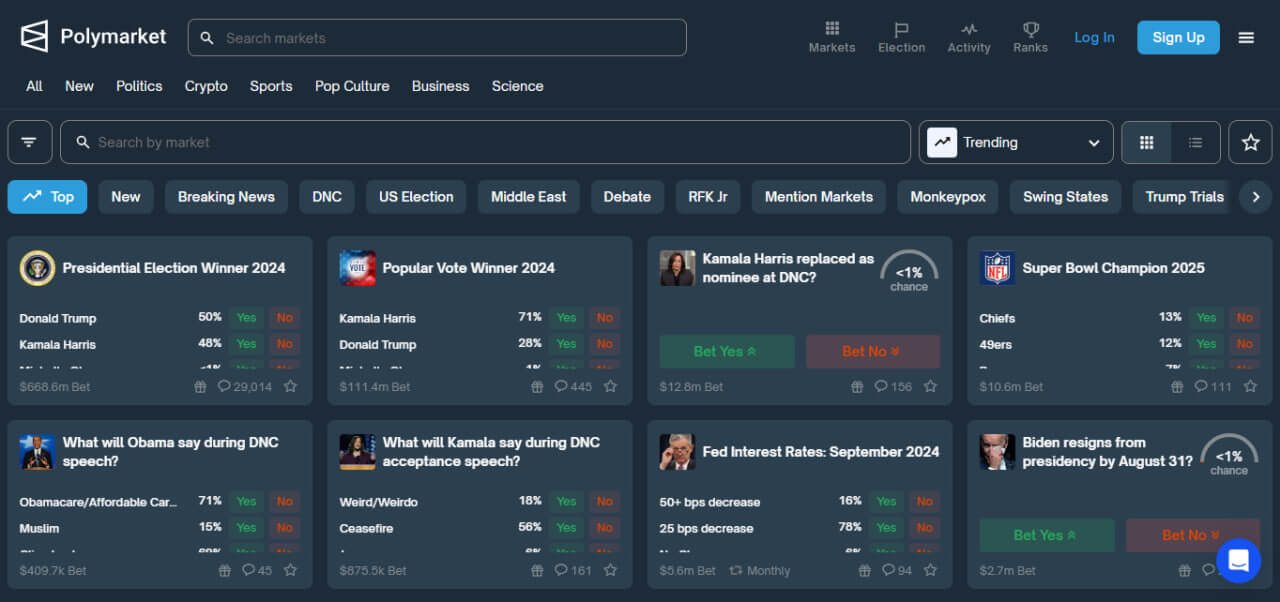The image size is (1280, 602).
Task: Focus the Search markets field
Action: 437,38
